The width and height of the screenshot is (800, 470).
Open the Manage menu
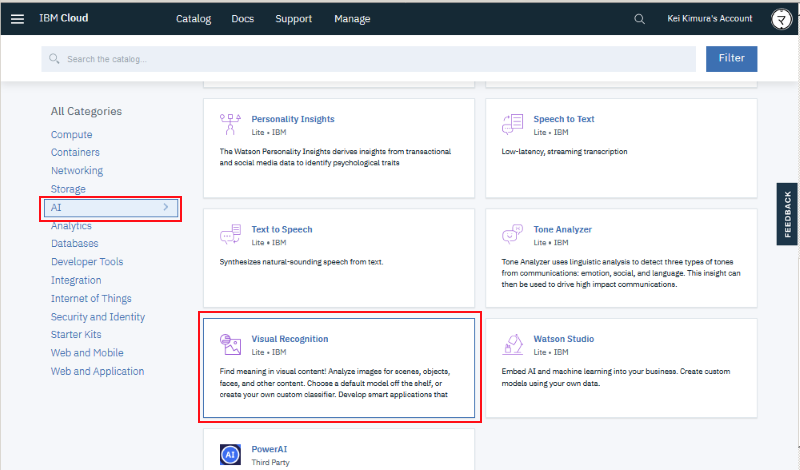point(352,19)
